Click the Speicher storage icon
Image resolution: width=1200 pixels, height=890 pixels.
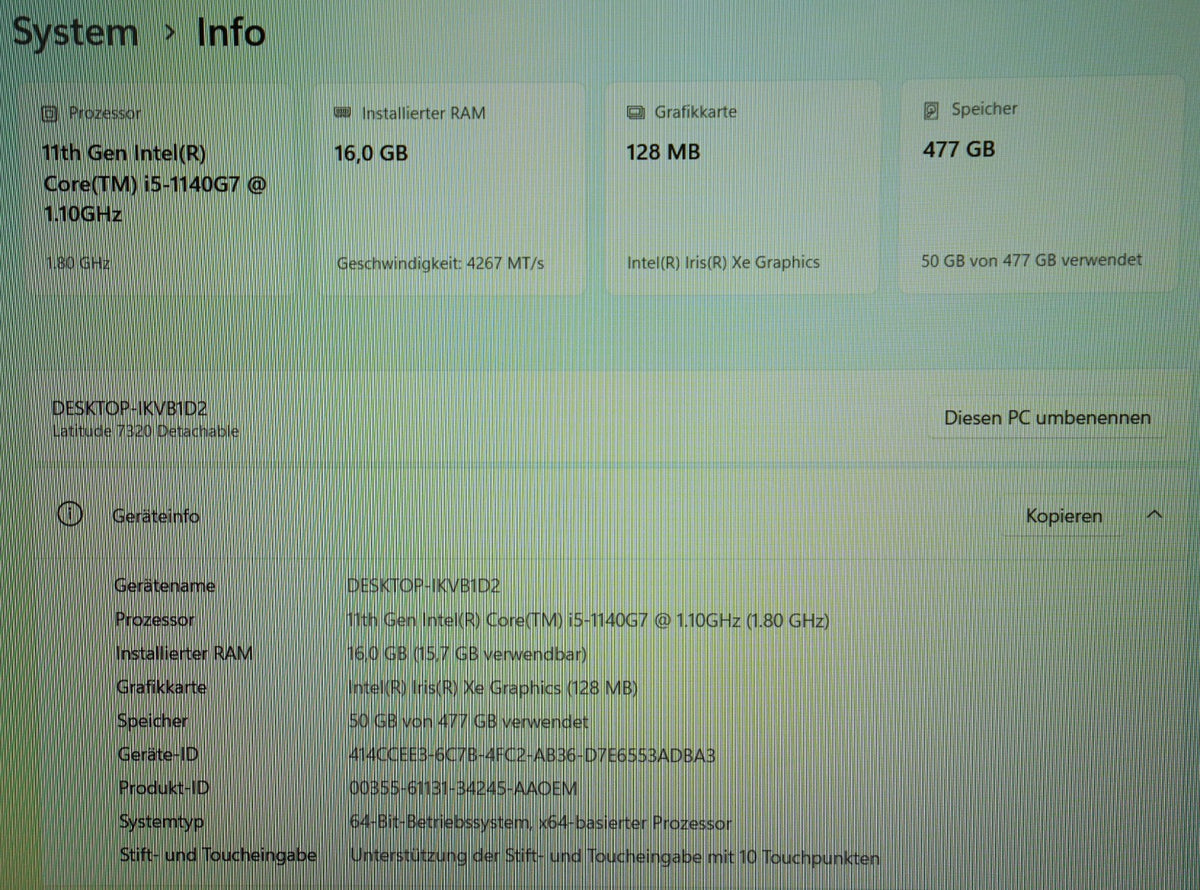pyautogui.click(x=932, y=110)
